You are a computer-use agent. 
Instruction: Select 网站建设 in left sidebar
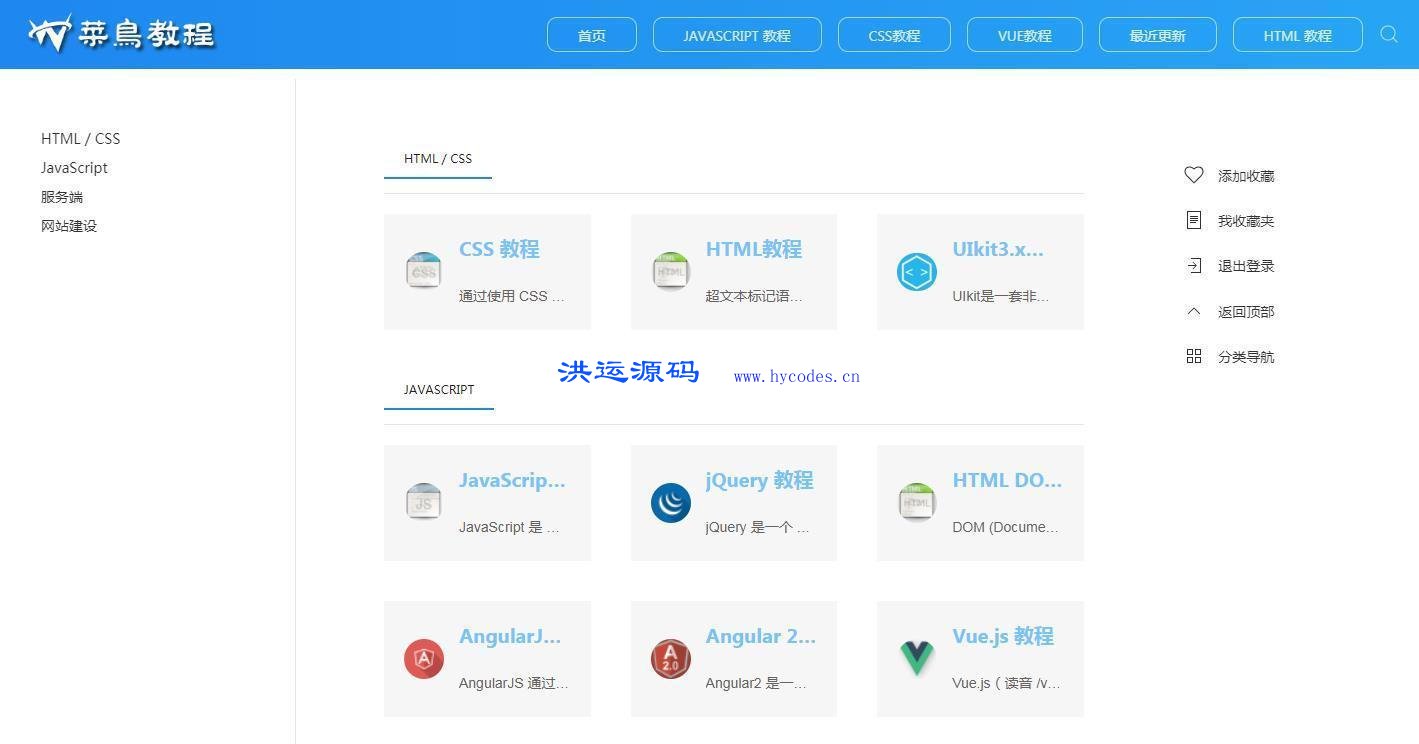[x=69, y=226]
